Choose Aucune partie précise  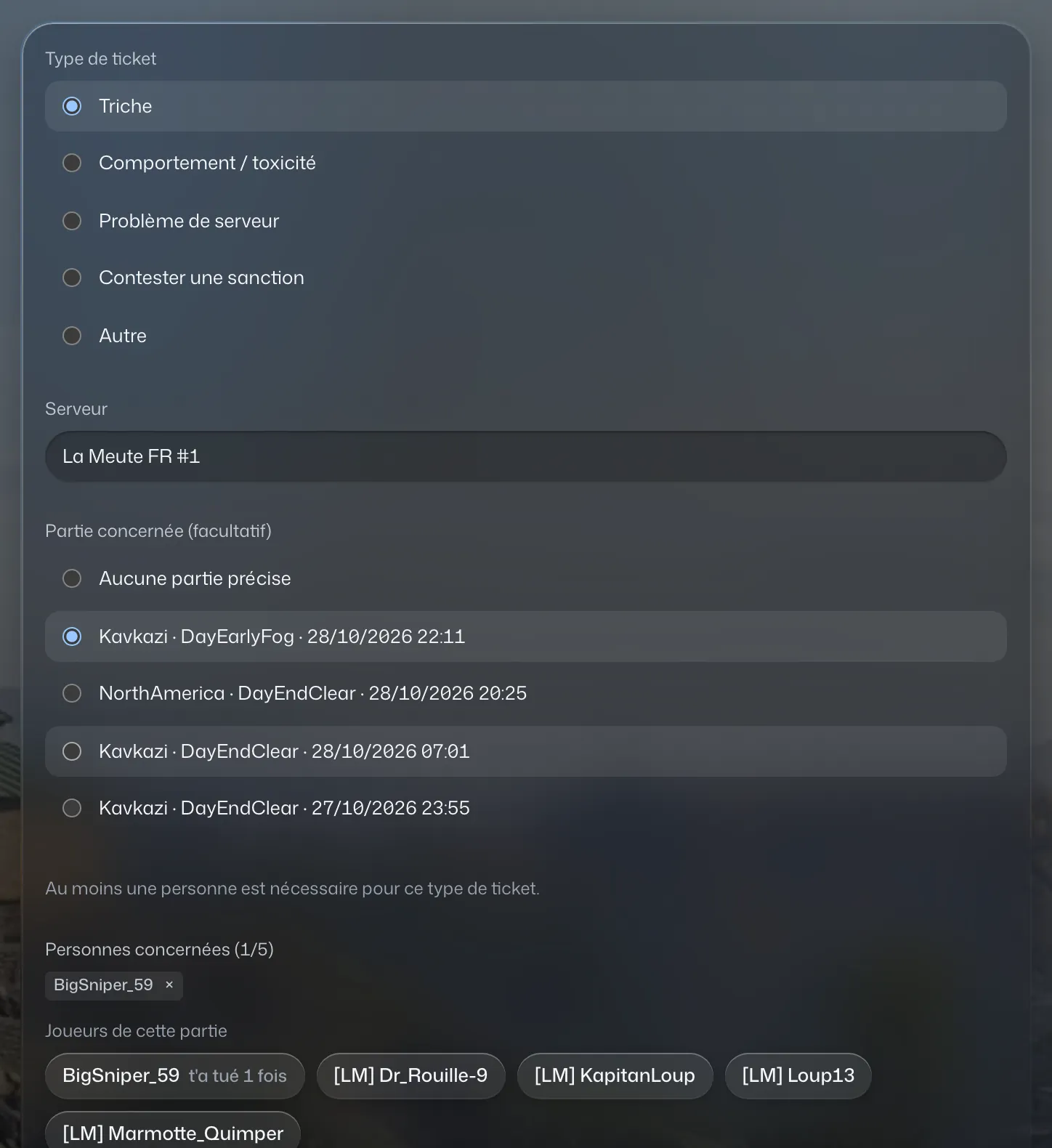[525, 578]
